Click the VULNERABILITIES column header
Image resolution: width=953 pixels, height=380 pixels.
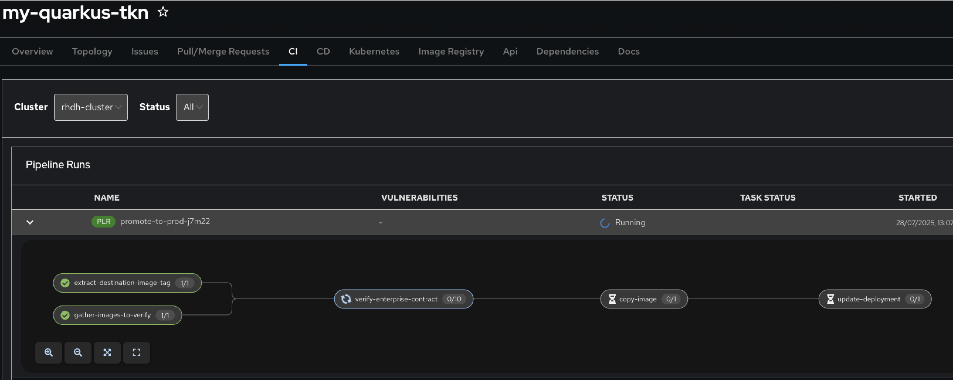(x=419, y=198)
